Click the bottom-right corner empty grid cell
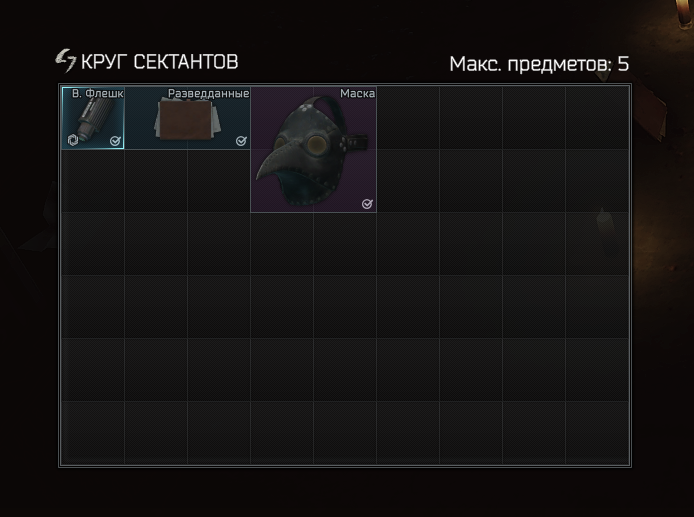694x517 pixels. pyautogui.click(x=597, y=432)
